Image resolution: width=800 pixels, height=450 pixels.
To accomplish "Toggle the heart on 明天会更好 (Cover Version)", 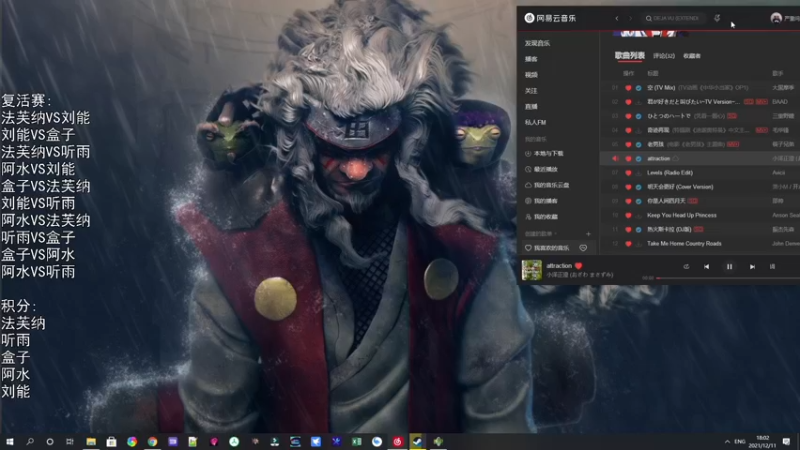I will 628,187.
